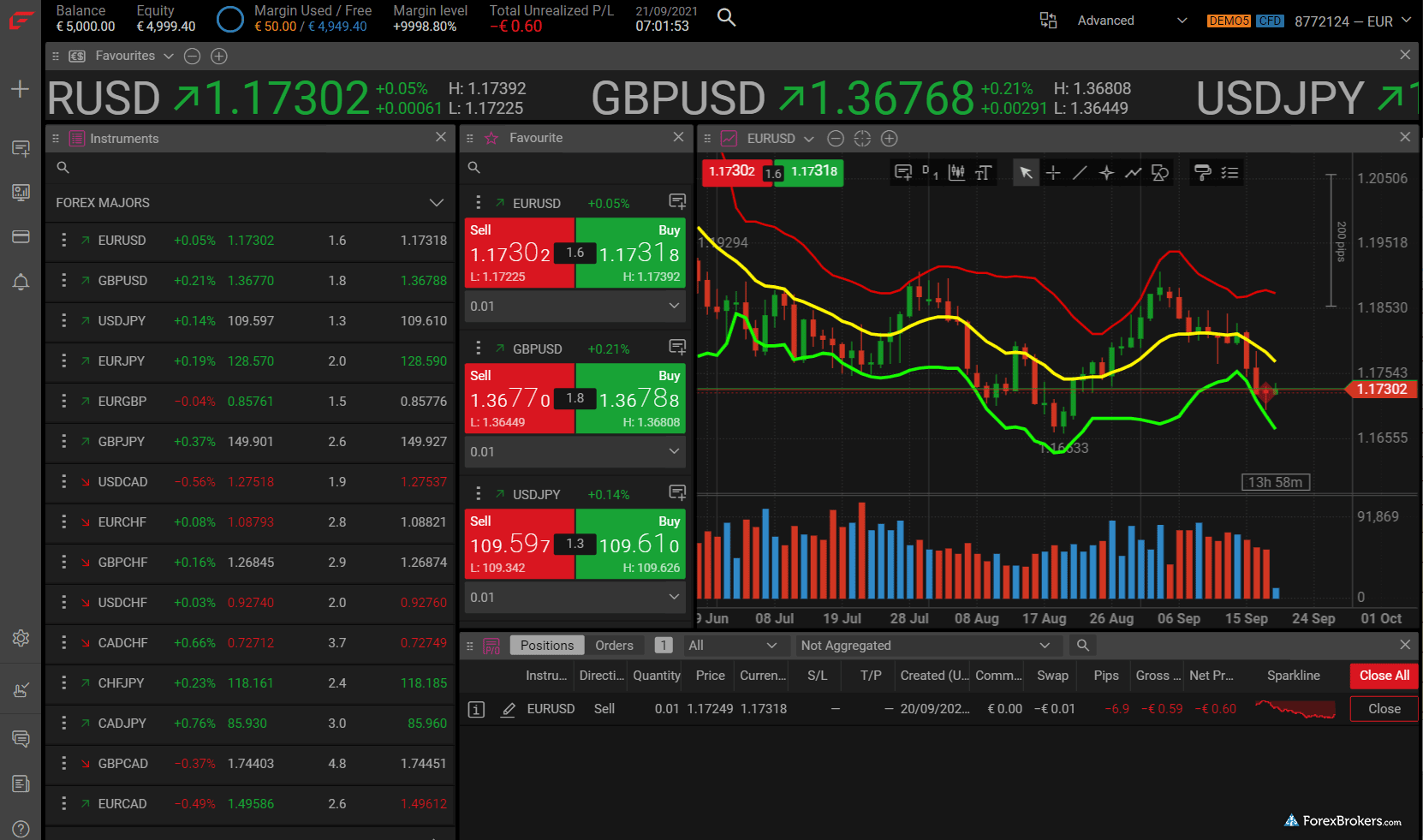This screenshot has height=840, width=1423.
Task: Open the candlestick chart type selector
Action: click(x=956, y=173)
